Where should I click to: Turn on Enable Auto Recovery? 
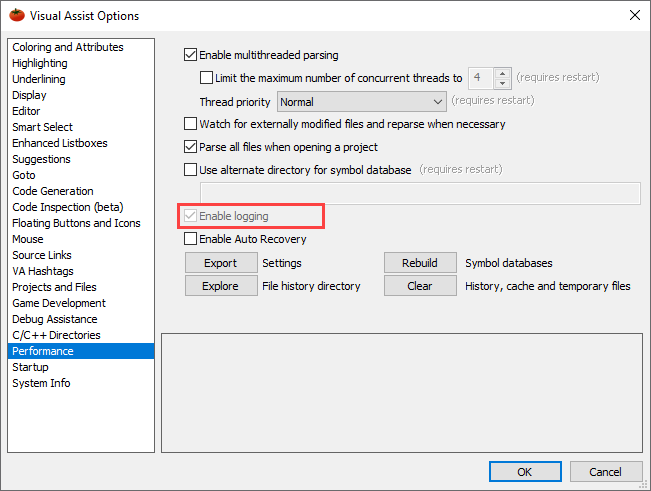click(191, 239)
